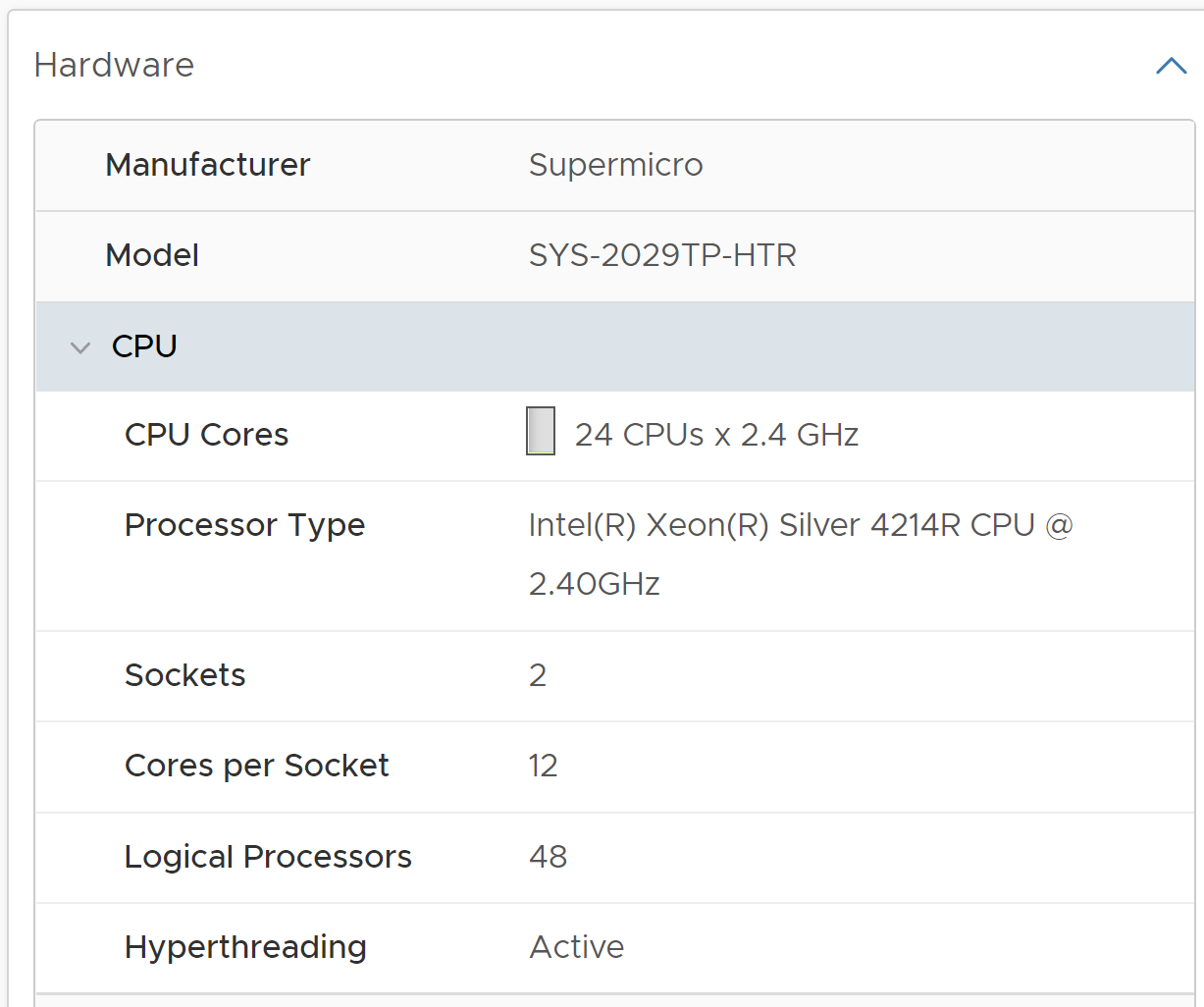1204x1007 pixels.
Task: Click the Hardware panel title
Action: coord(114,65)
